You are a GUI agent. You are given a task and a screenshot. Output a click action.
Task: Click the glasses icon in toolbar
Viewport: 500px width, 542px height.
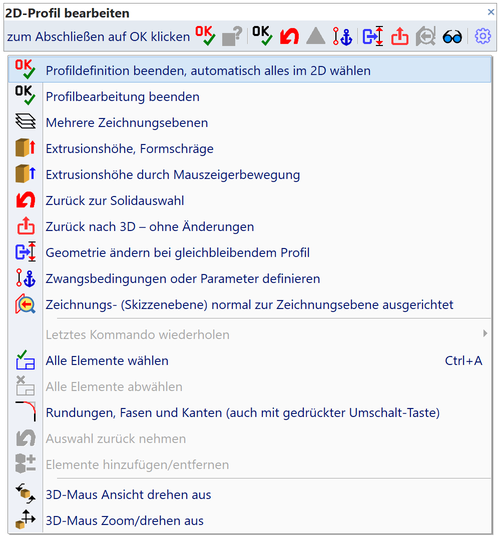tap(452, 37)
